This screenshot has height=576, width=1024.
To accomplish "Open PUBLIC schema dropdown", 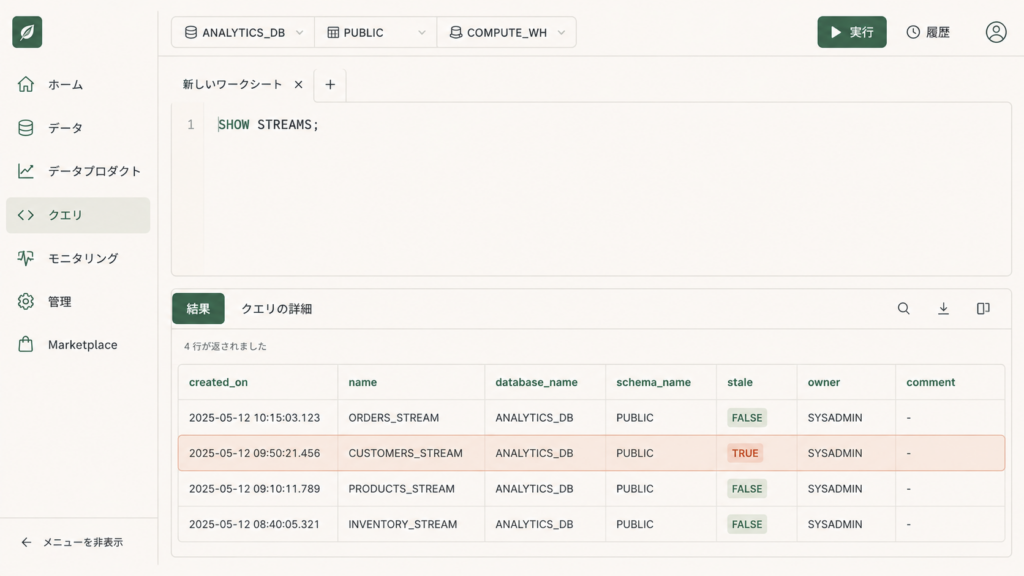I will click(376, 32).
